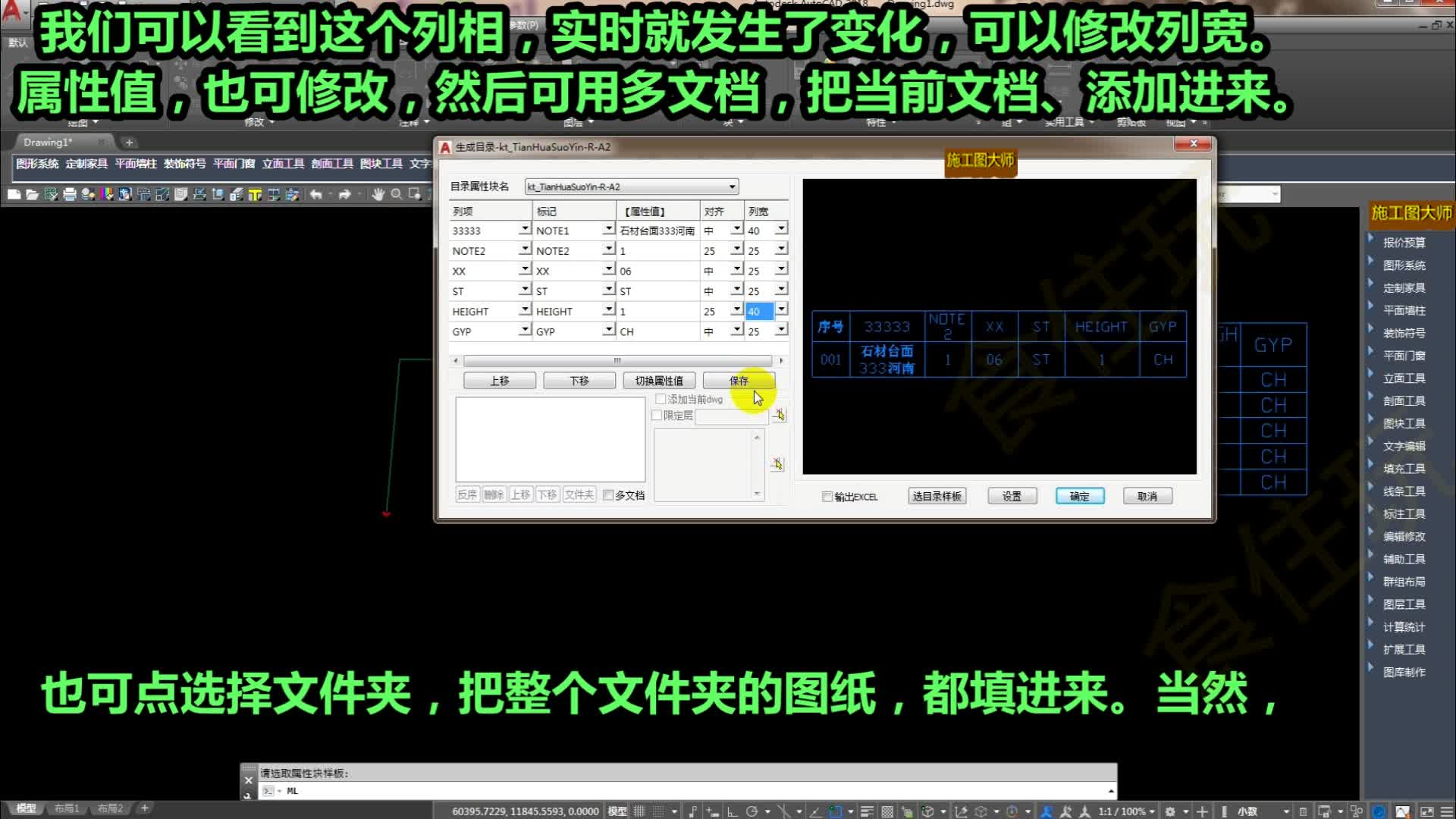Check the 多文档 checkbox

(x=608, y=495)
